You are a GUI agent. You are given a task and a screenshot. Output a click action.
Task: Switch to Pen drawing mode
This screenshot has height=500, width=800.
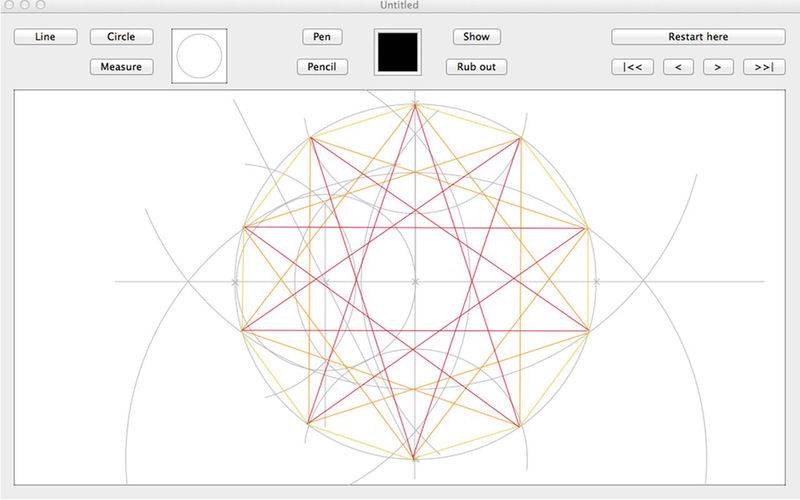[322, 37]
